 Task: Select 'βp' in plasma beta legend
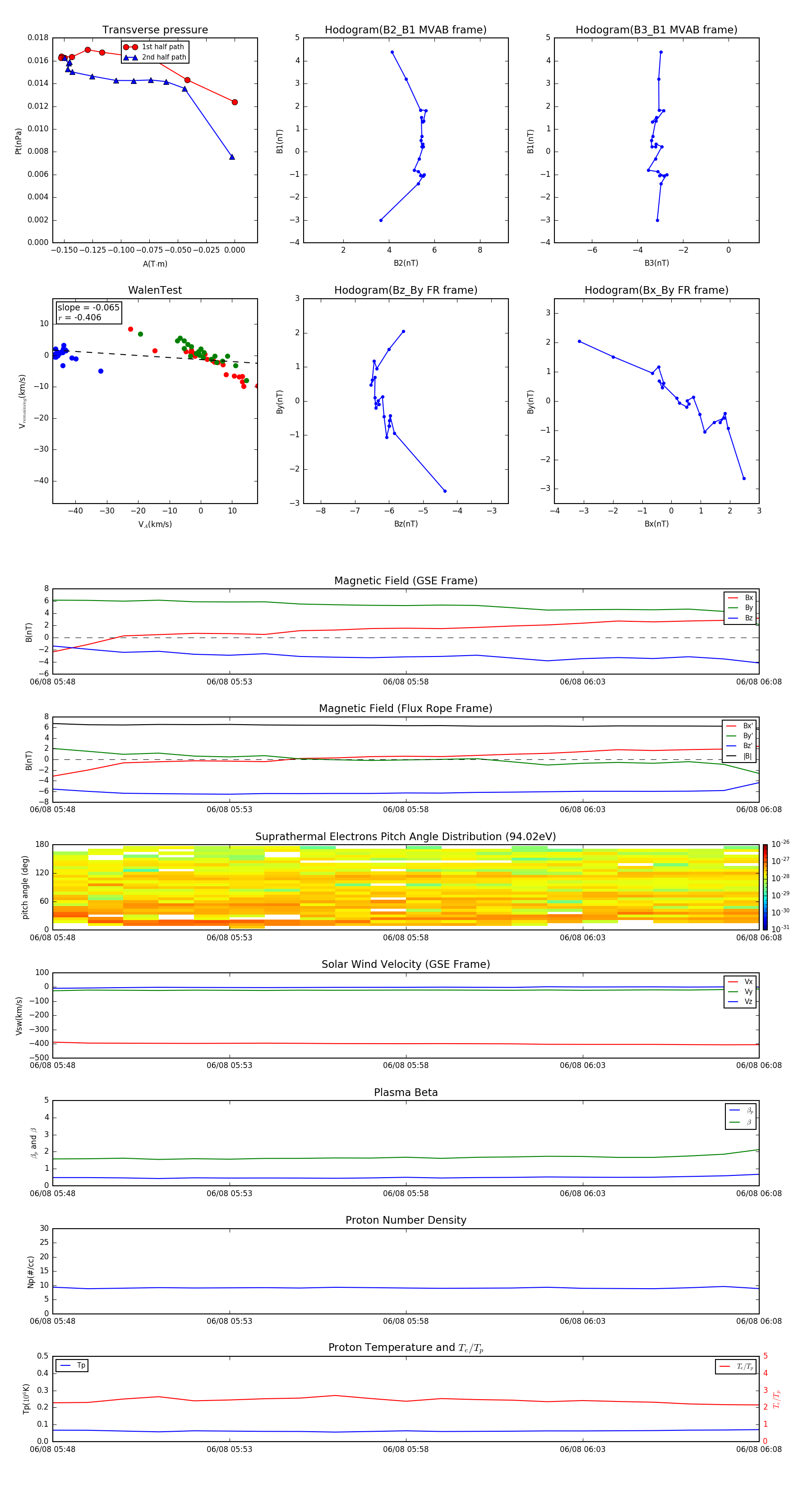pos(741,1110)
